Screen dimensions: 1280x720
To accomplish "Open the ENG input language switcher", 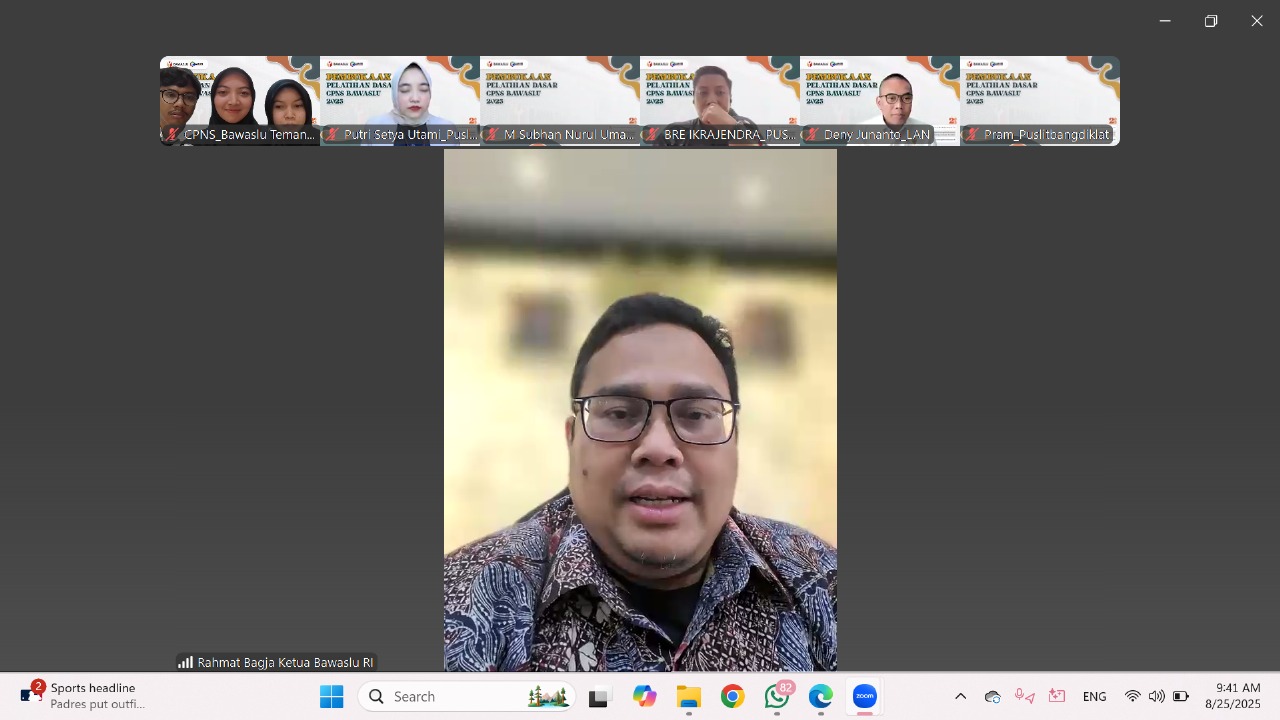I will point(1094,696).
